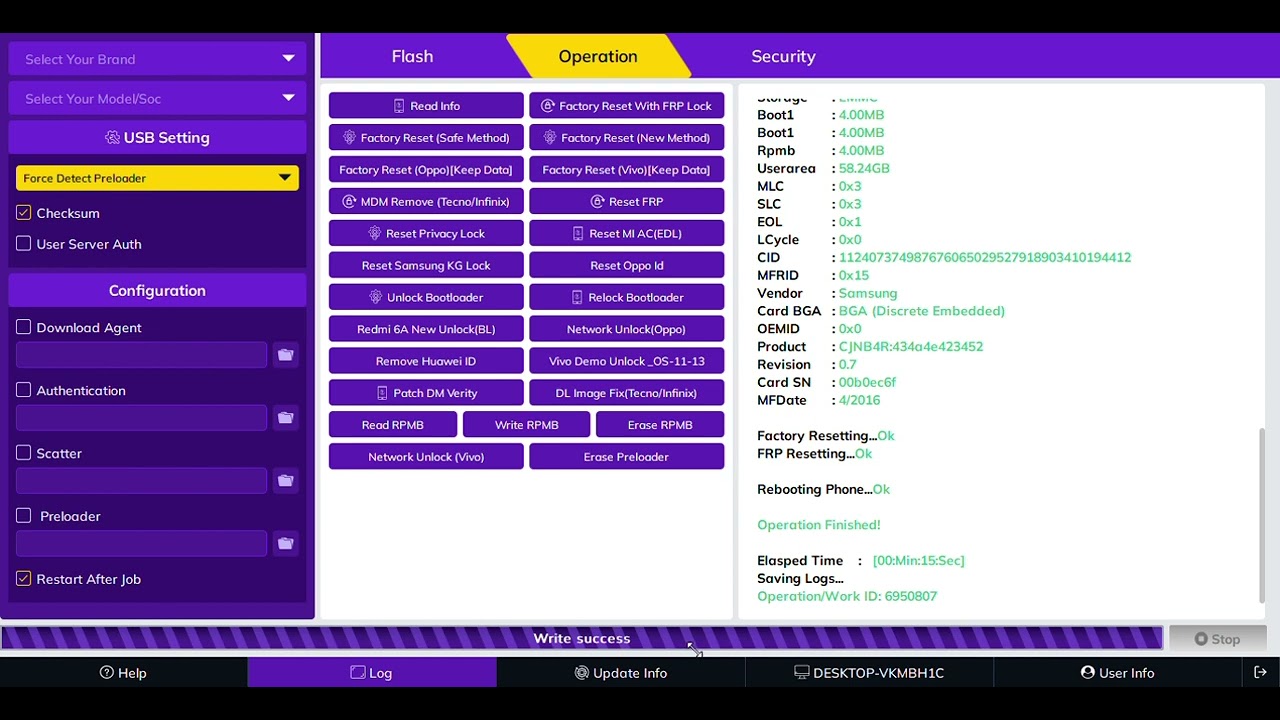Click the folder icon beside Download Agent field

285,355
